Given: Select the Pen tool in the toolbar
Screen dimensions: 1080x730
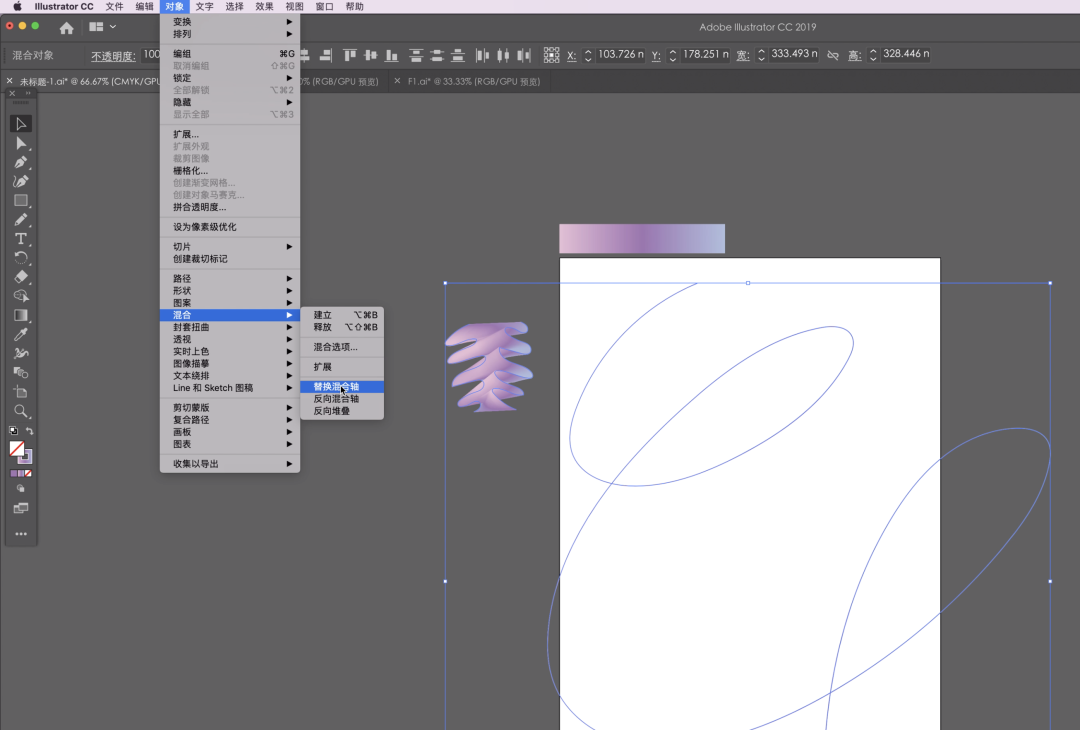Looking at the screenshot, I should click(x=21, y=162).
